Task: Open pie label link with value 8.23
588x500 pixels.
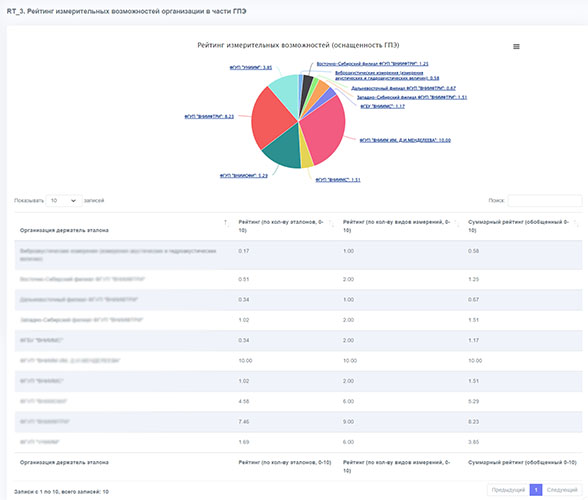Action: (209, 117)
